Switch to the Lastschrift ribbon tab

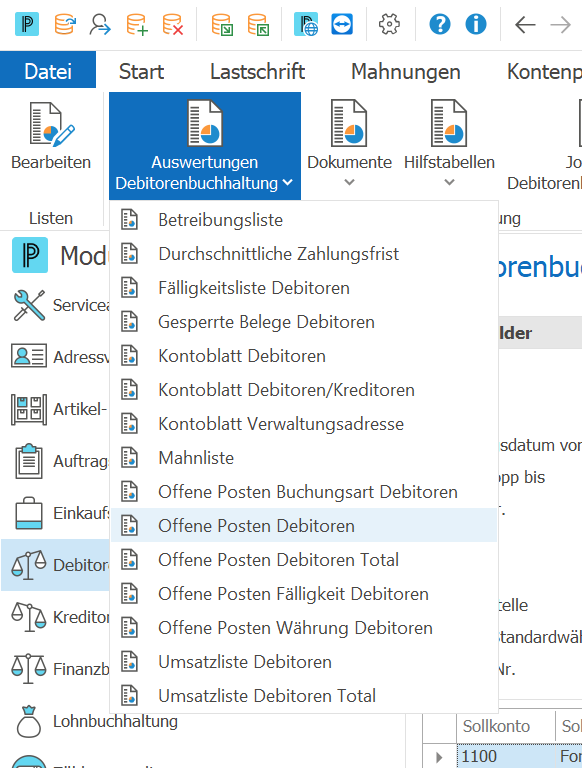257,72
